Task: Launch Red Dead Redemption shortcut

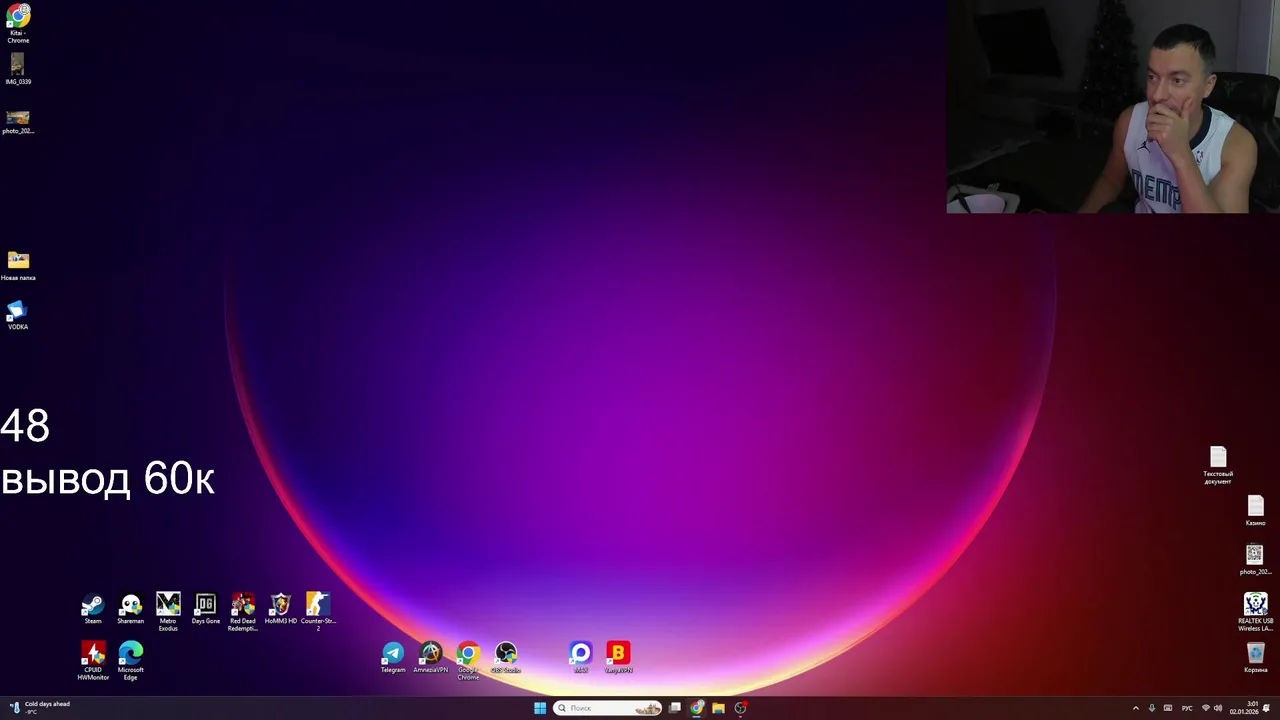Action: (x=243, y=612)
